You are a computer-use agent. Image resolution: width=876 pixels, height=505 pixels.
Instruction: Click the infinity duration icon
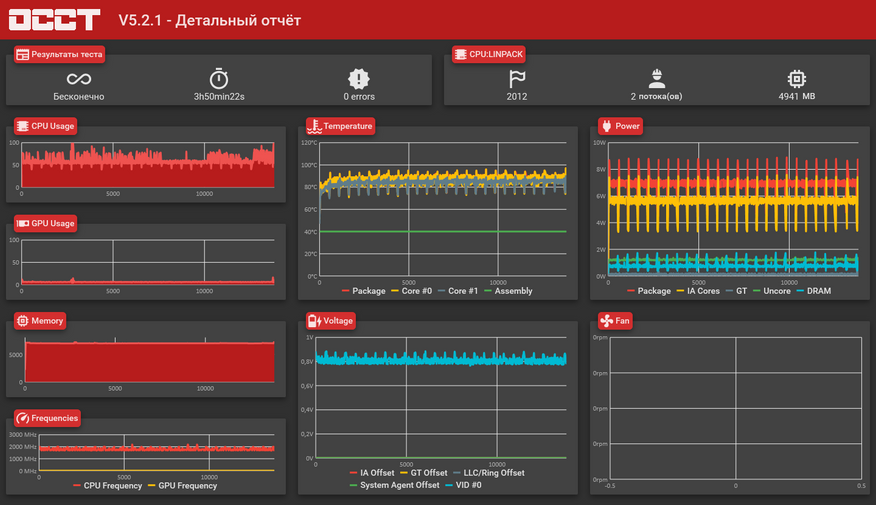(x=78, y=79)
